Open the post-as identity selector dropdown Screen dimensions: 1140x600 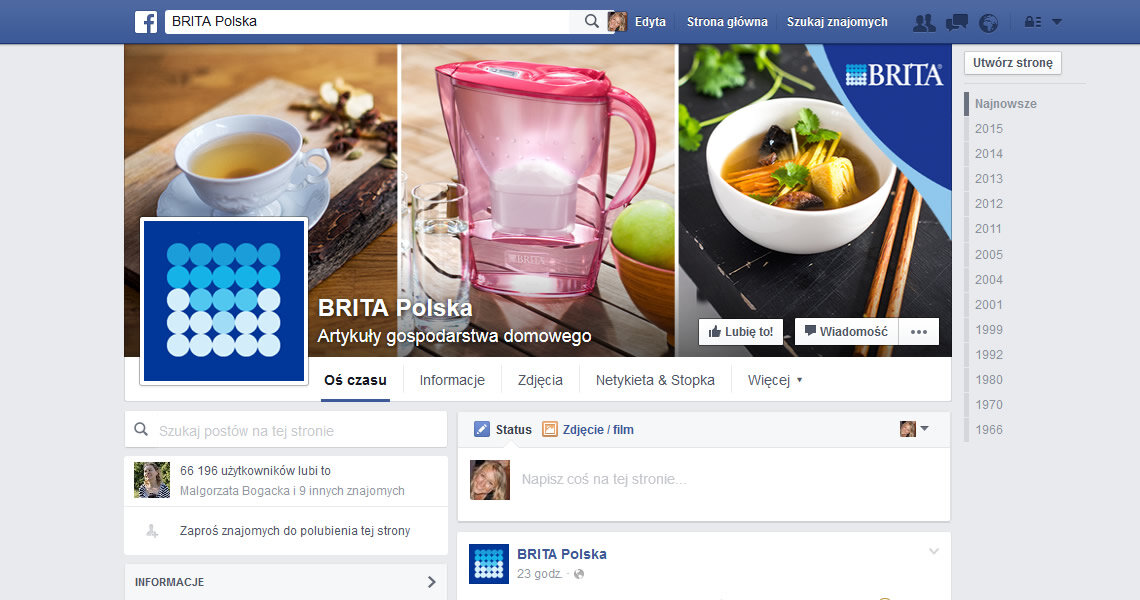(x=914, y=429)
